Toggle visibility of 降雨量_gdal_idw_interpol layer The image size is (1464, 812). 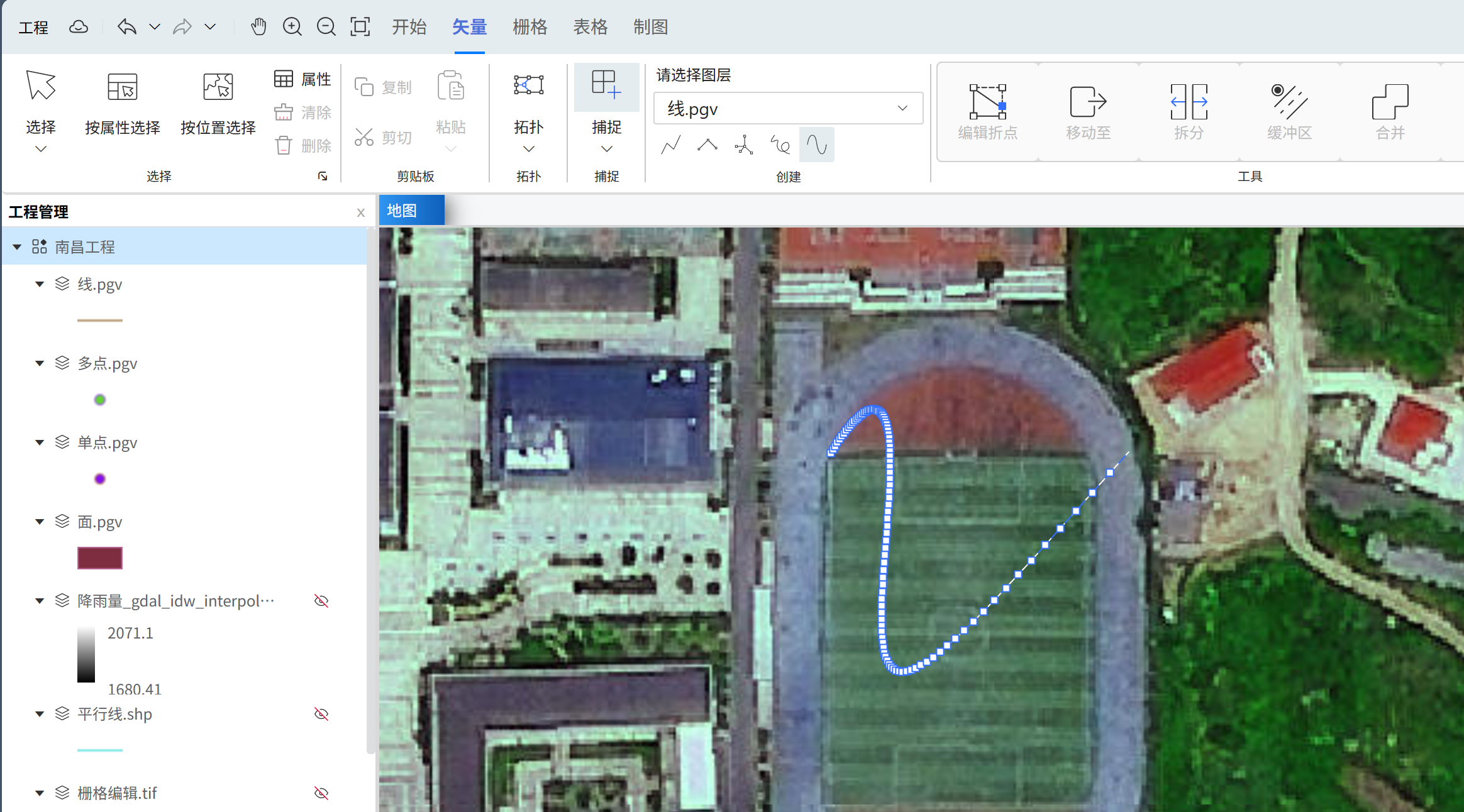click(x=321, y=601)
